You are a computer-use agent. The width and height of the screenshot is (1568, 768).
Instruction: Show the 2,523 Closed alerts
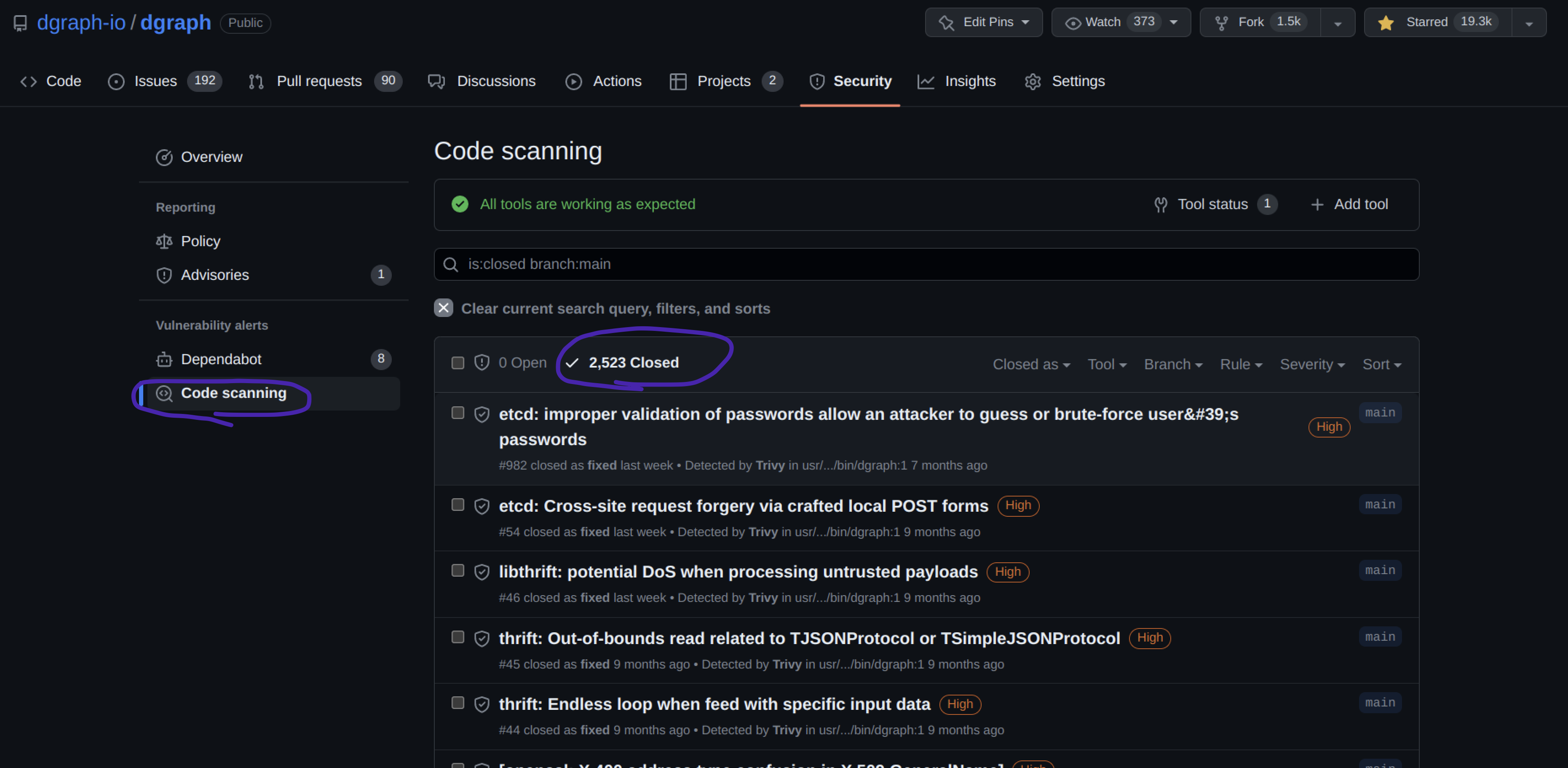tap(622, 363)
